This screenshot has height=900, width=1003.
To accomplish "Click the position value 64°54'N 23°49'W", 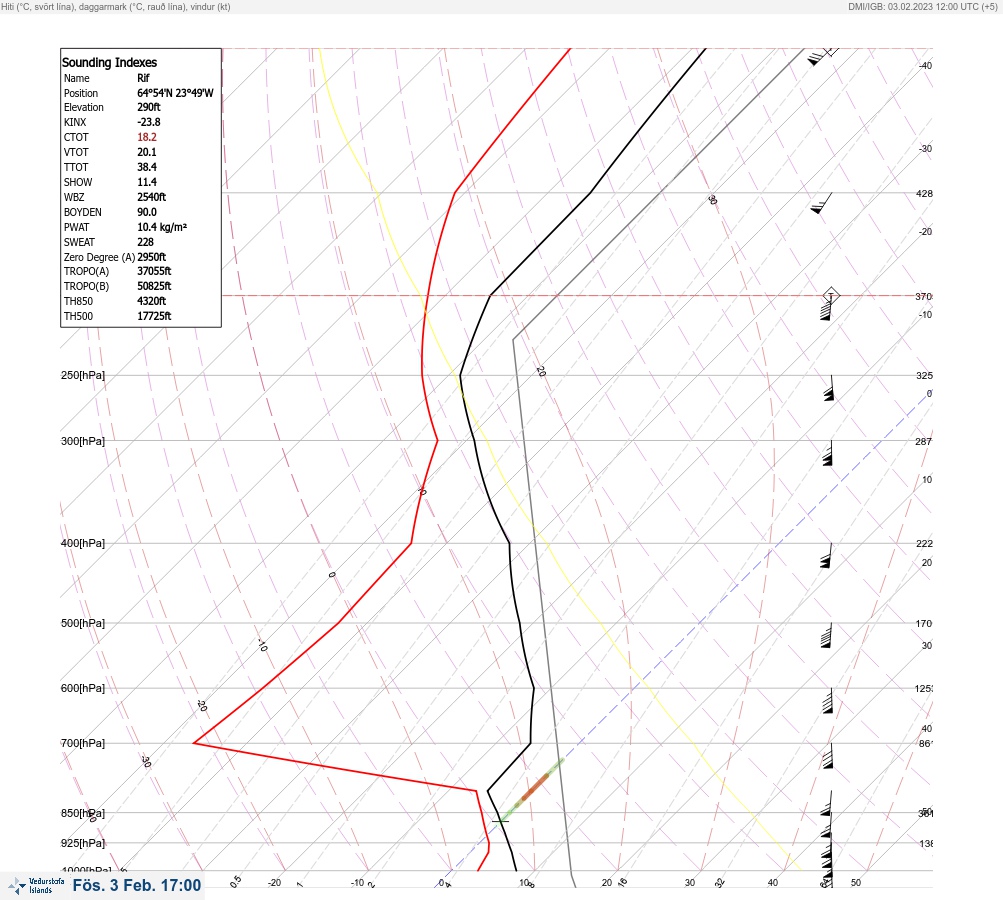I will tap(175, 93).
